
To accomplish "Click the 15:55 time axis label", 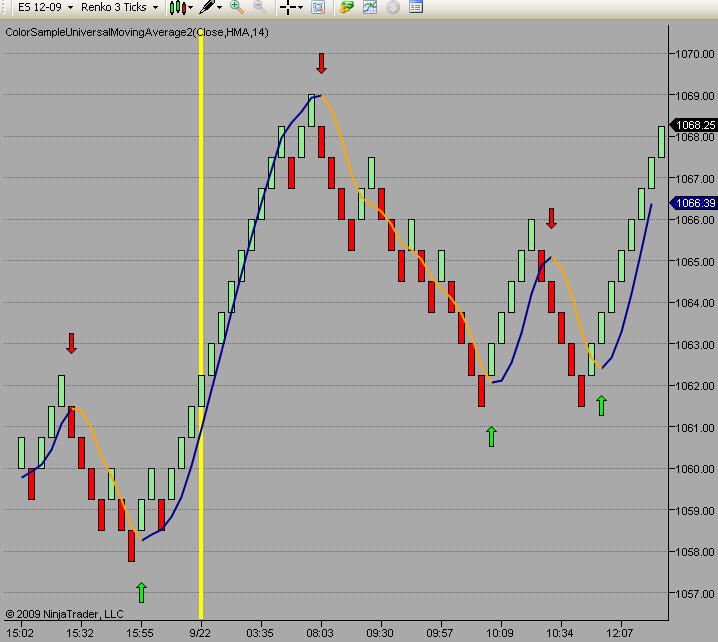I will tap(140, 633).
